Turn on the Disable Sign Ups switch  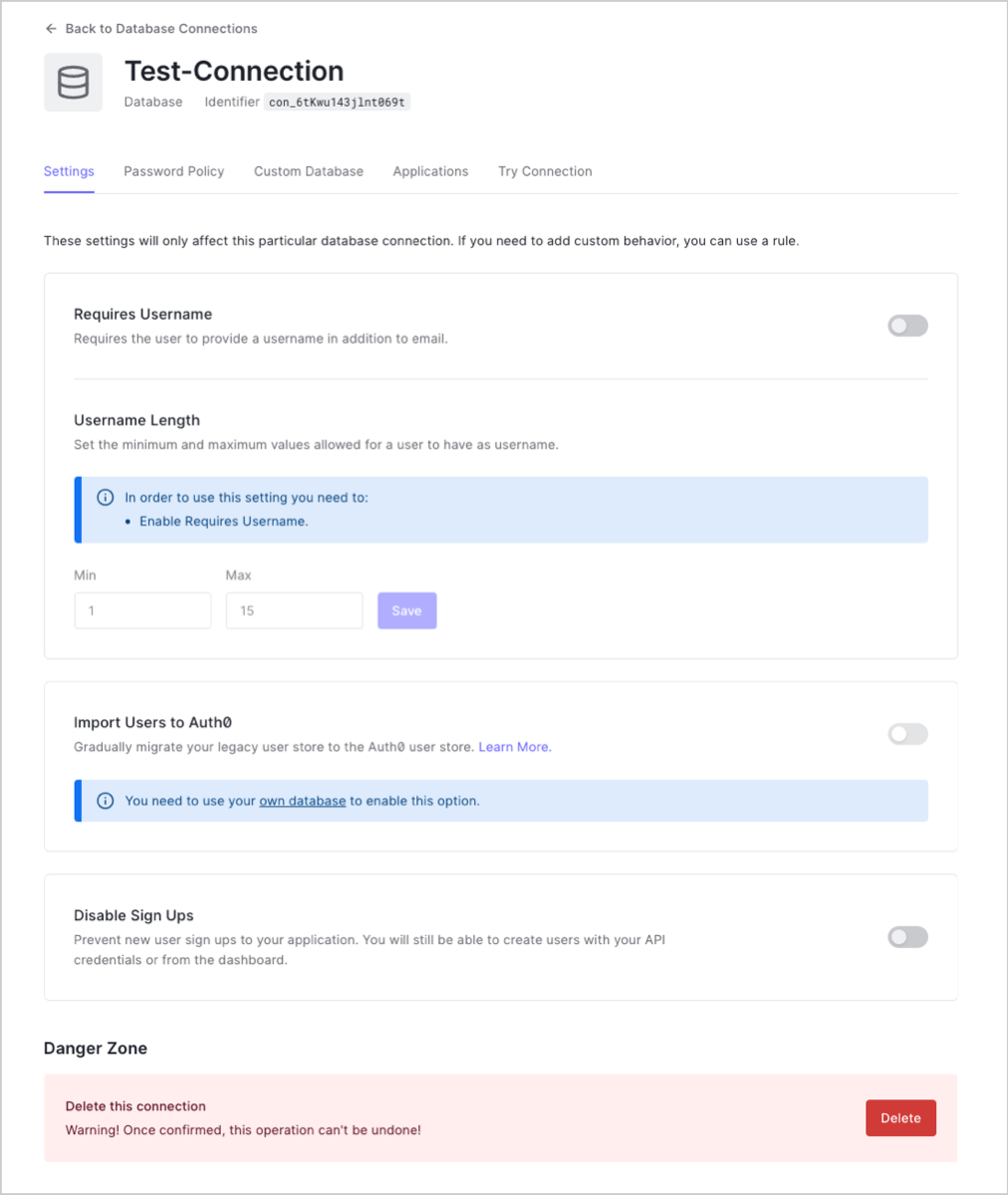coord(907,937)
